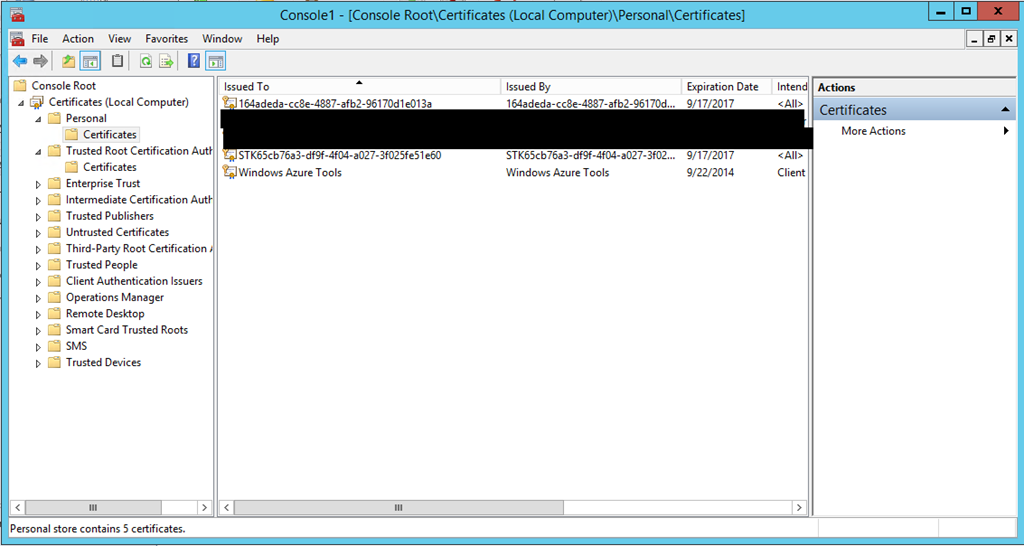Click the Refresh toolbar icon
The image size is (1024, 546).
tap(146, 61)
